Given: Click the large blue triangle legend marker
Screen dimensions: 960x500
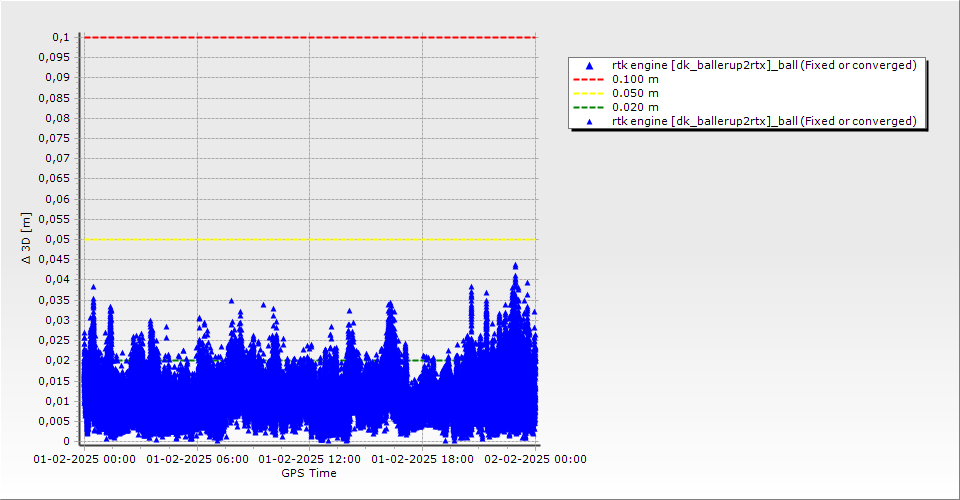Looking at the screenshot, I should tap(589, 65).
